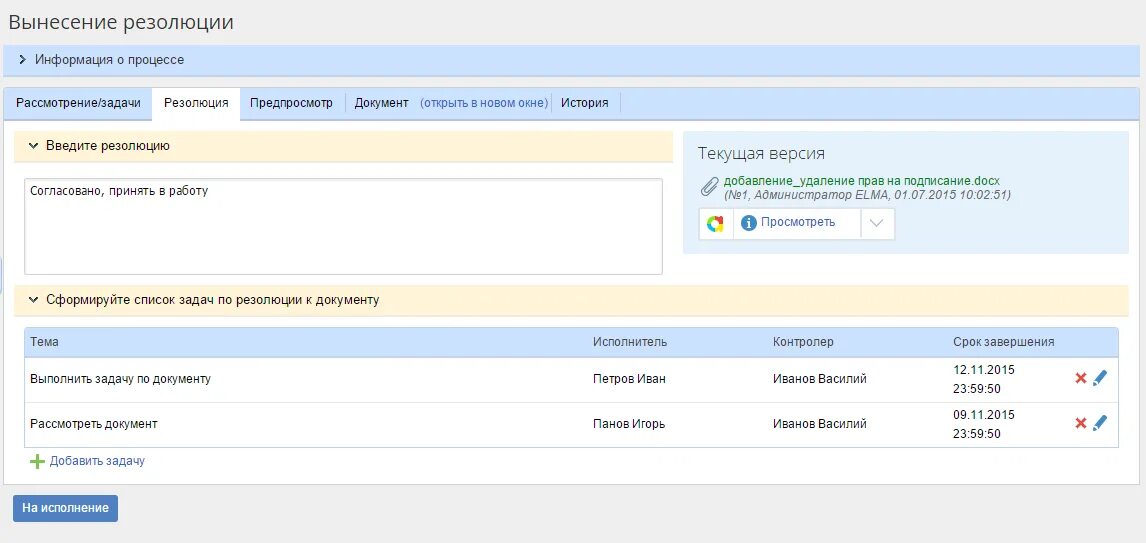Click the paperclip attachment icon
This screenshot has height=543, width=1146.
[x=709, y=187]
